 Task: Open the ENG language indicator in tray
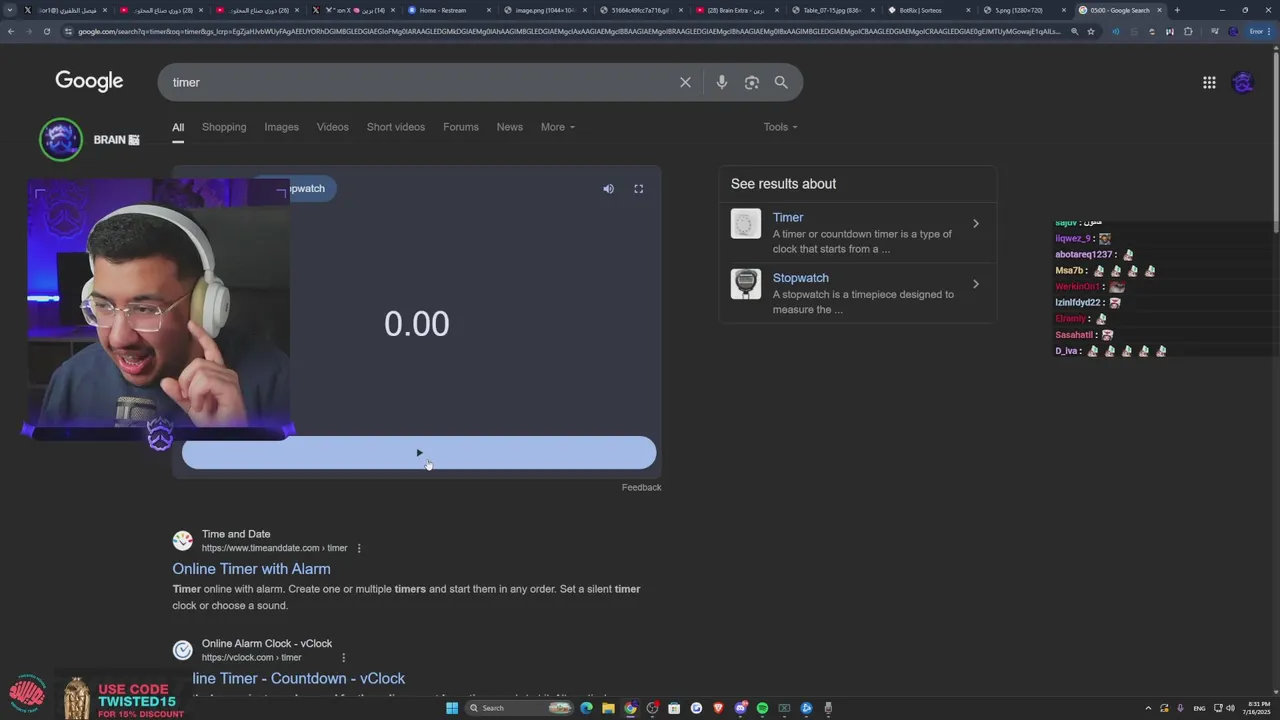[1199, 708]
